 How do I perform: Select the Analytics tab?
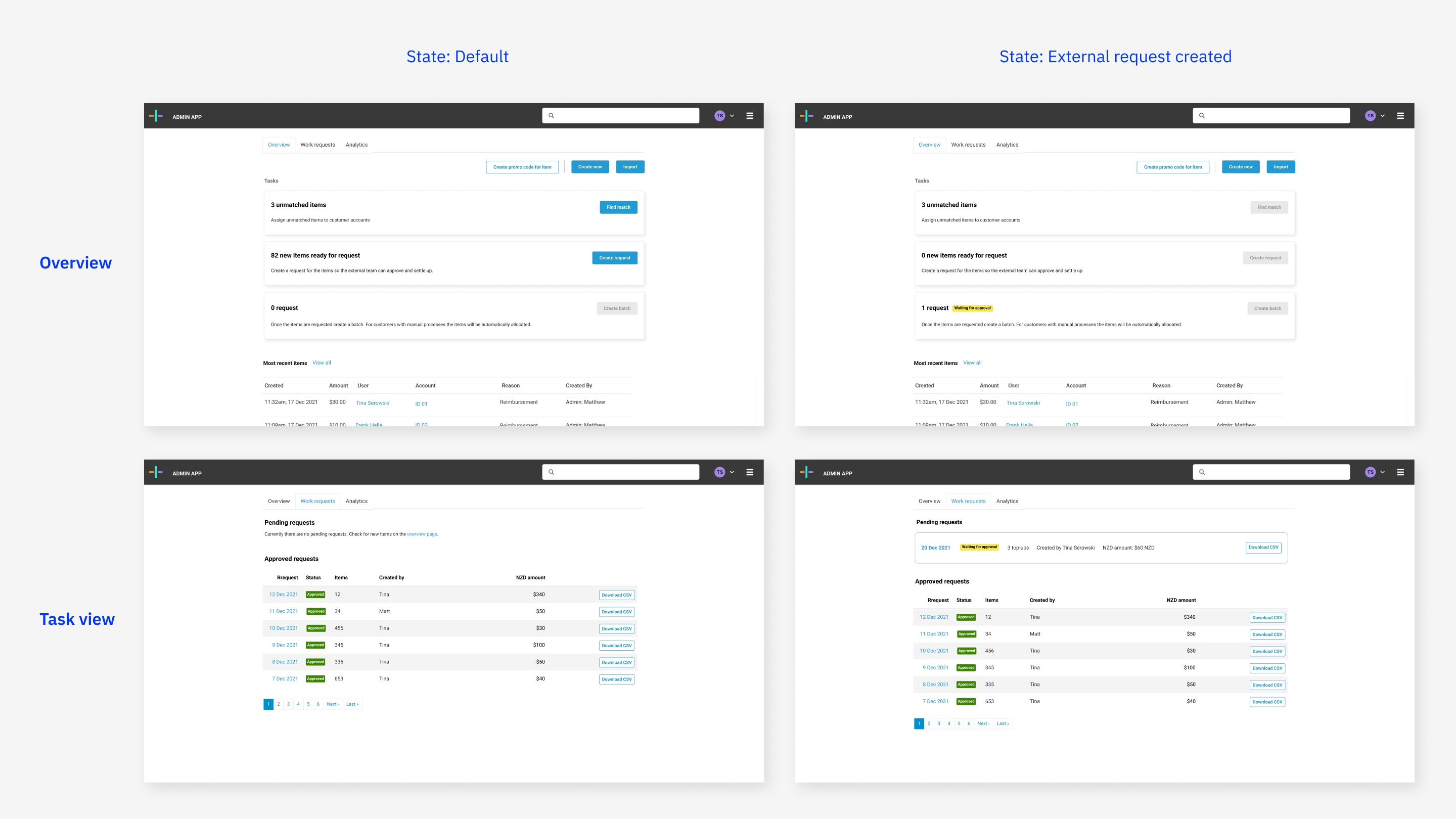(356, 144)
